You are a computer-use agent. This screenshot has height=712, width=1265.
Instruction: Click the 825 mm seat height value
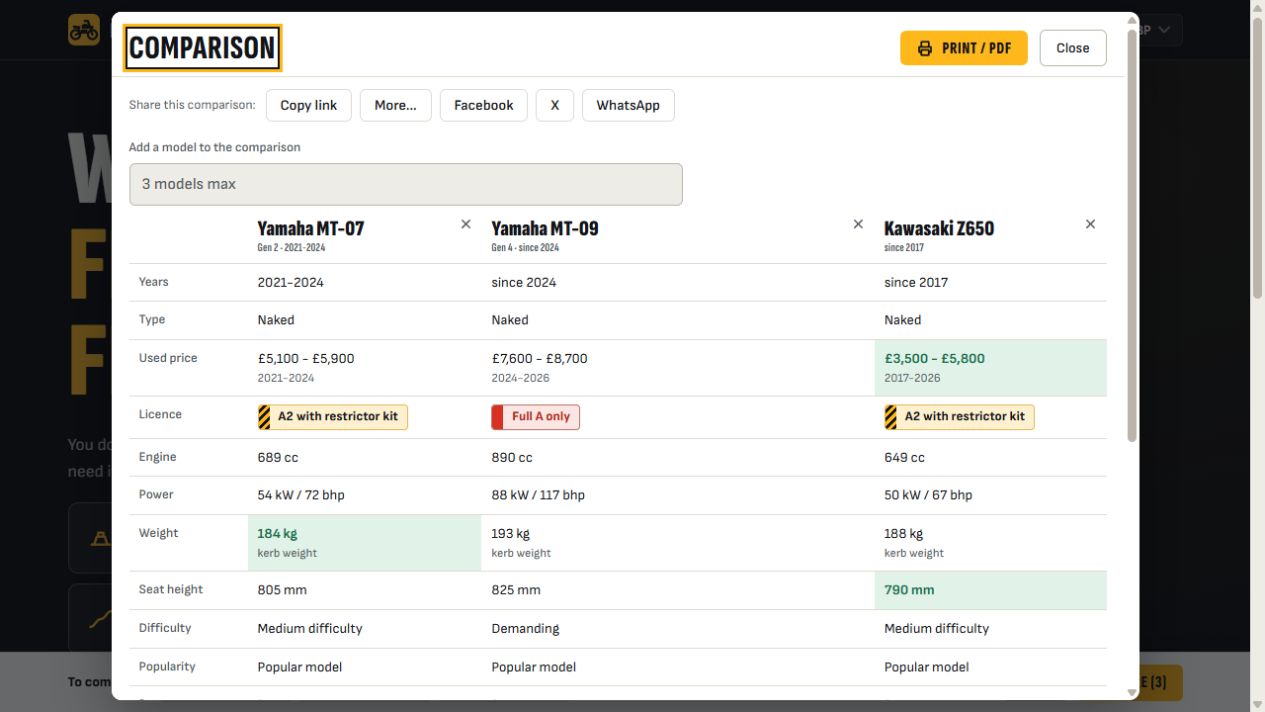click(x=516, y=590)
